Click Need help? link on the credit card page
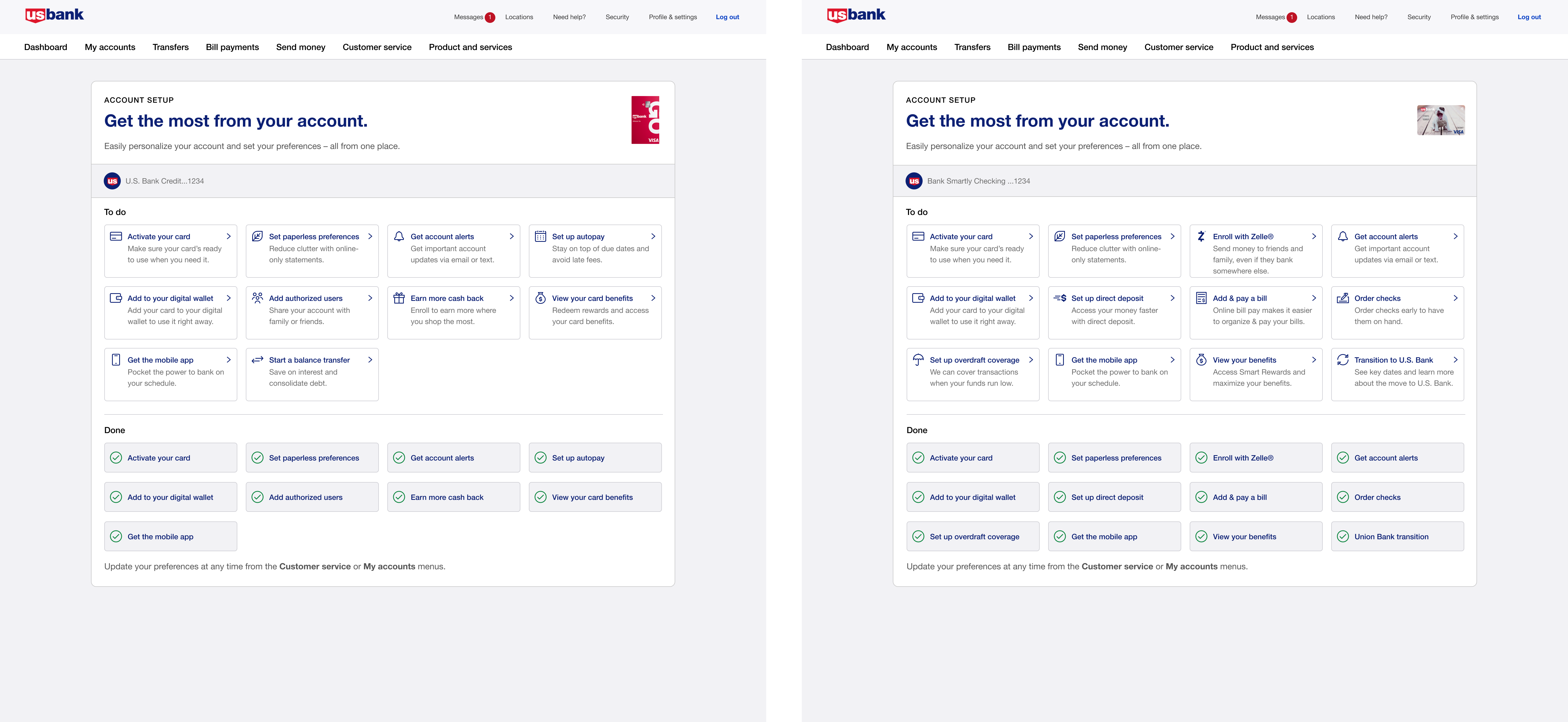 [x=569, y=17]
